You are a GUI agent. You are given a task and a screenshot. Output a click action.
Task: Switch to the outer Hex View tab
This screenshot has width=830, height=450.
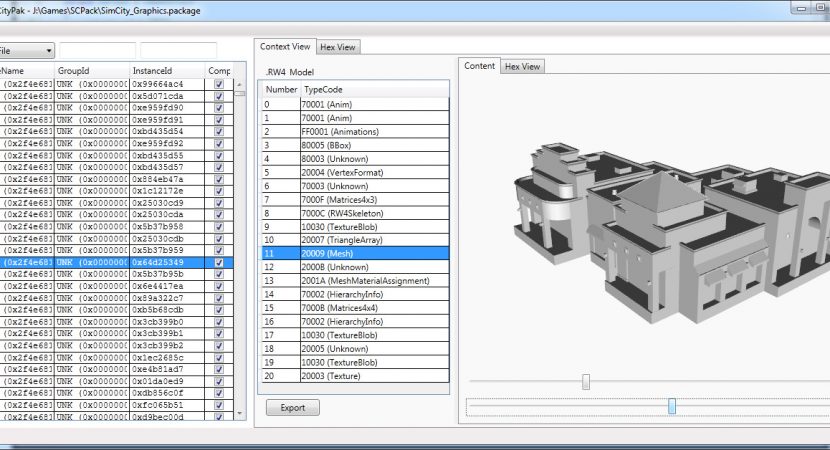pos(338,46)
